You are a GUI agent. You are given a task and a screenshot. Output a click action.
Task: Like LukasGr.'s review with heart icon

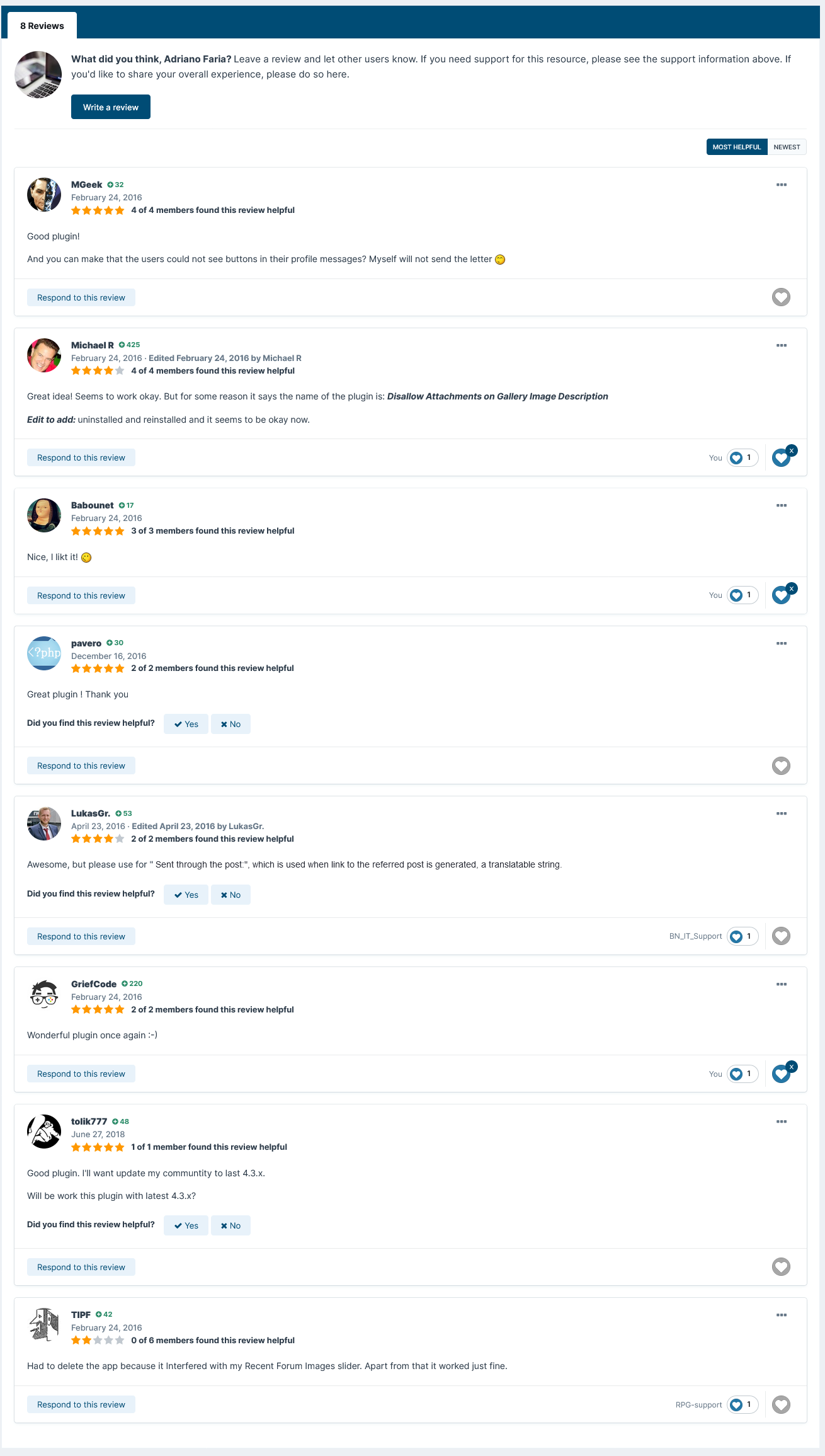pos(781,936)
